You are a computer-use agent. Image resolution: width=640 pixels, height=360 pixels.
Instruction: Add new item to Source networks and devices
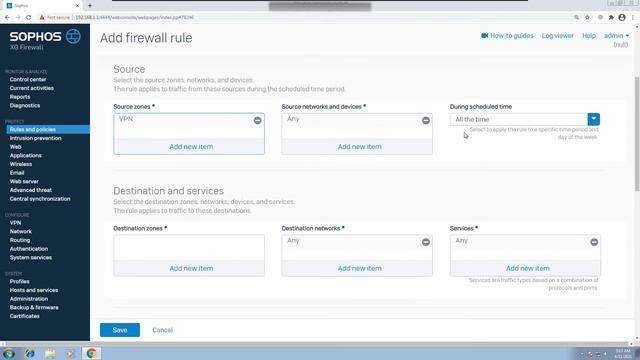tap(360, 147)
